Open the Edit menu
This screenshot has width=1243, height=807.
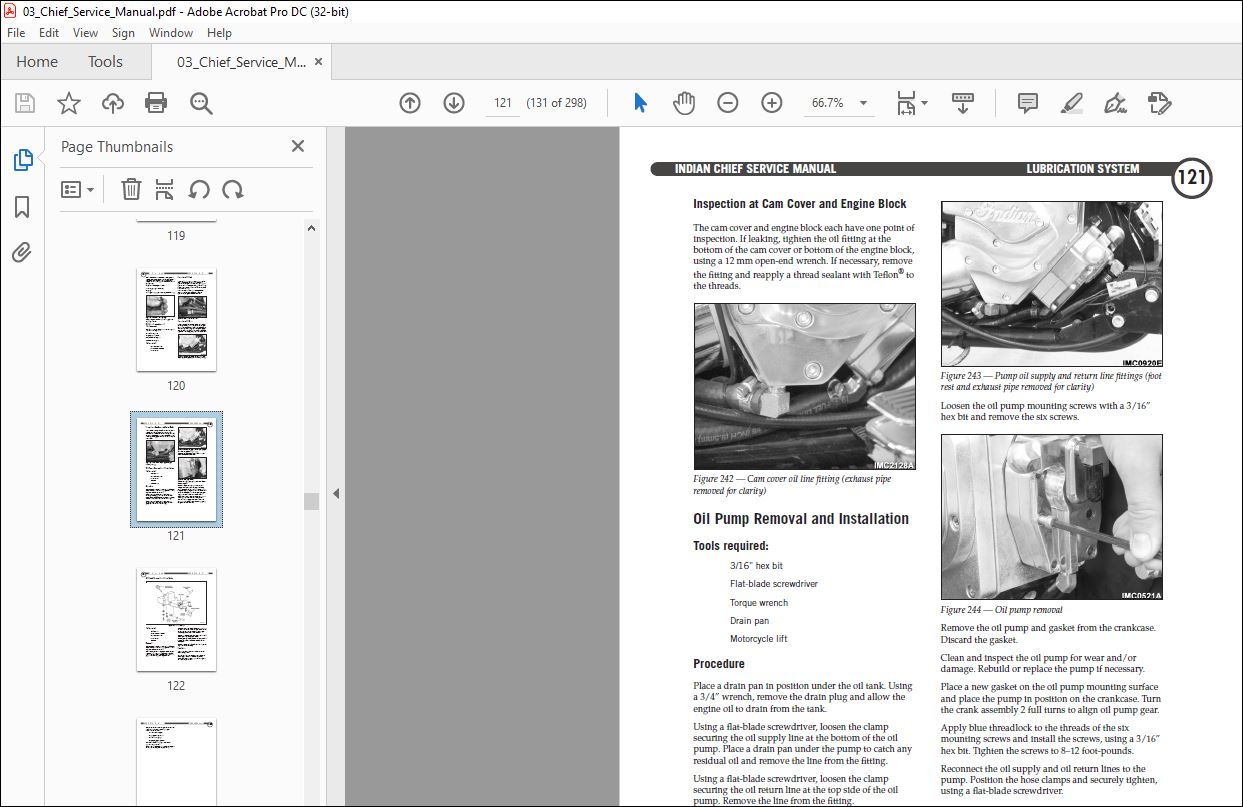[x=49, y=33]
